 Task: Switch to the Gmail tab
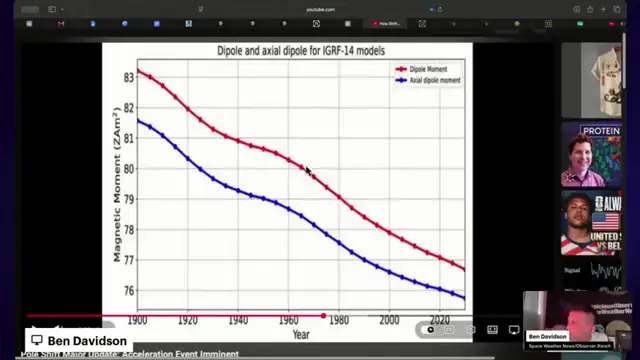[61, 24]
